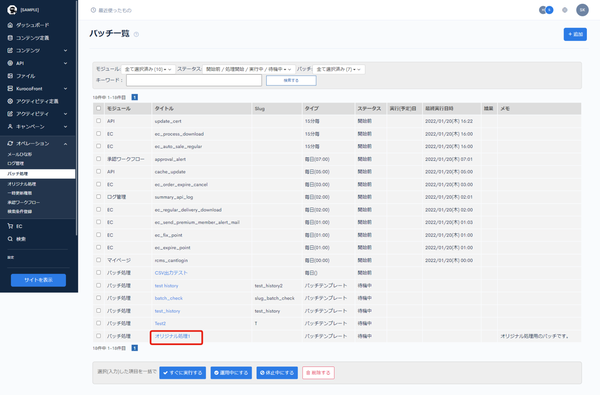600x395 pixels.
Task: Click the red 削除する button
Action: tap(318, 372)
